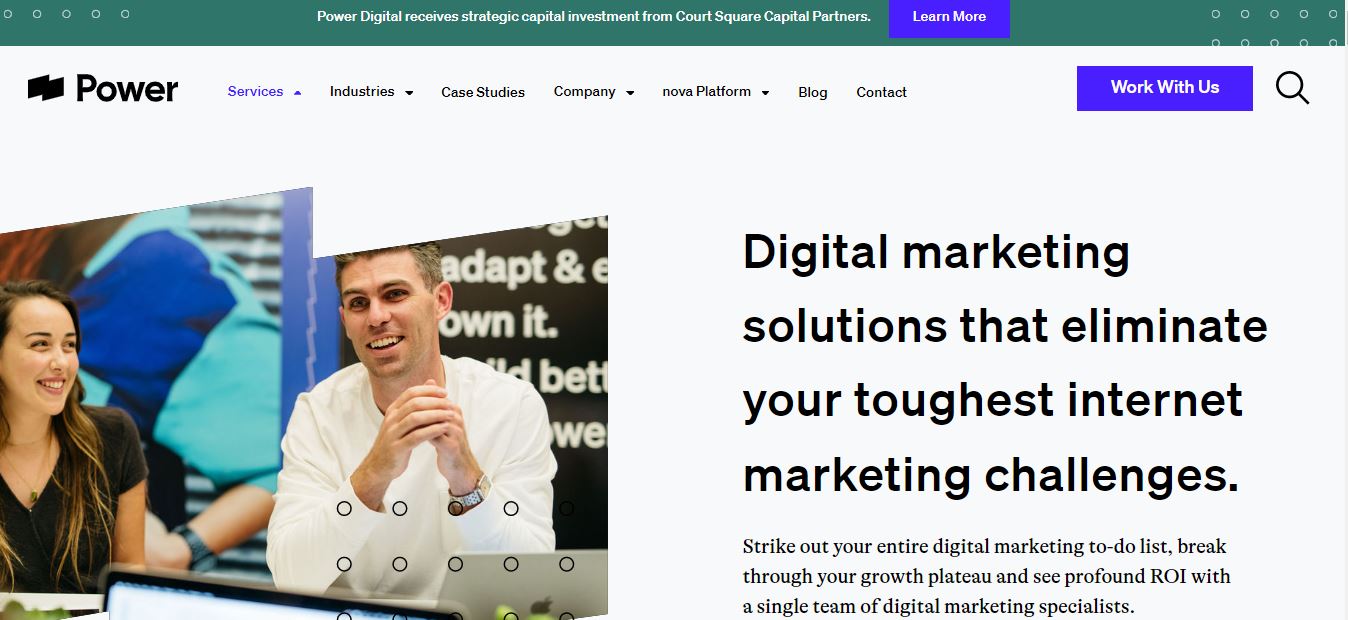Image resolution: width=1348 pixels, height=620 pixels.
Task: Go to Case Studies page
Action: pyautogui.click(x=483, y=92)
